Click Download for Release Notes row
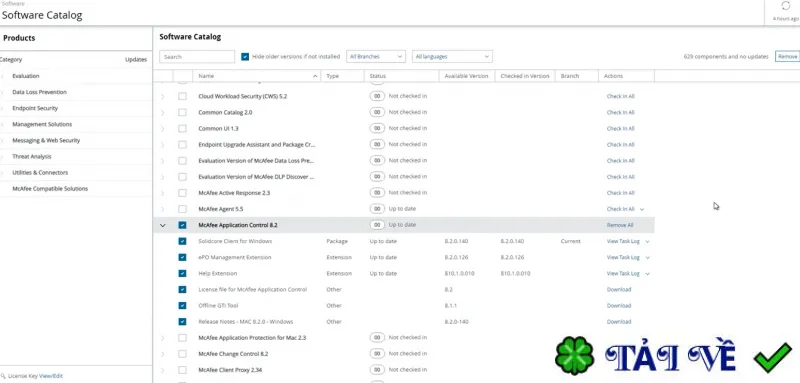The width and height of the screenshot is (800, 383). click(619, 322)
